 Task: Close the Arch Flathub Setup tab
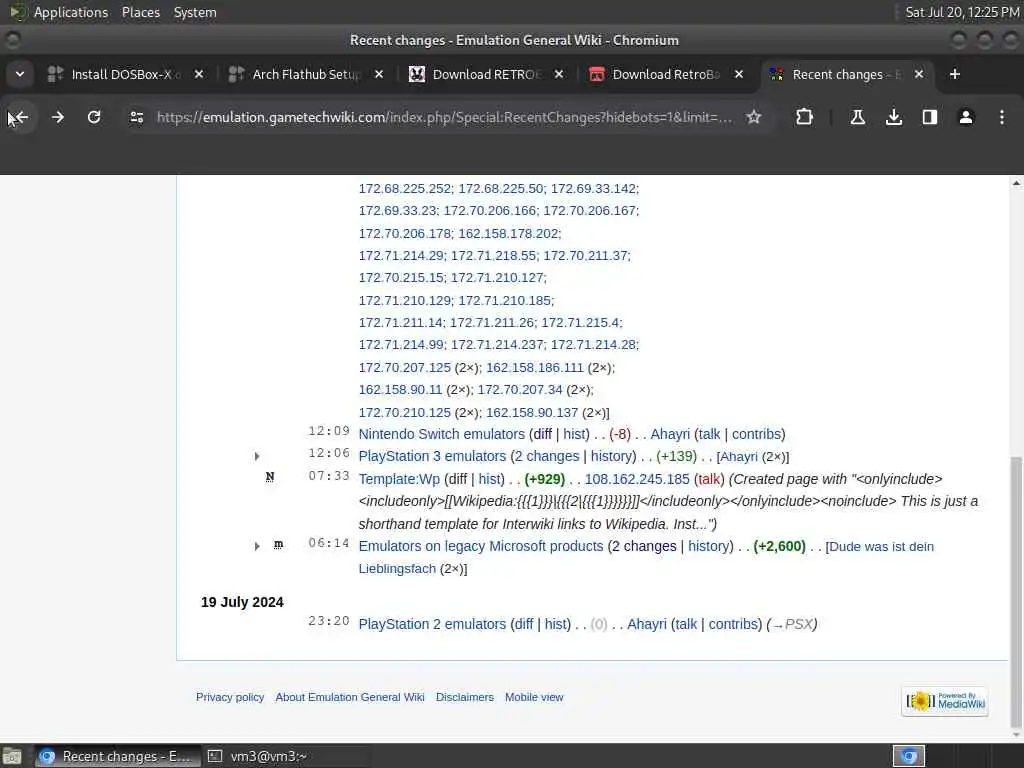379,74
